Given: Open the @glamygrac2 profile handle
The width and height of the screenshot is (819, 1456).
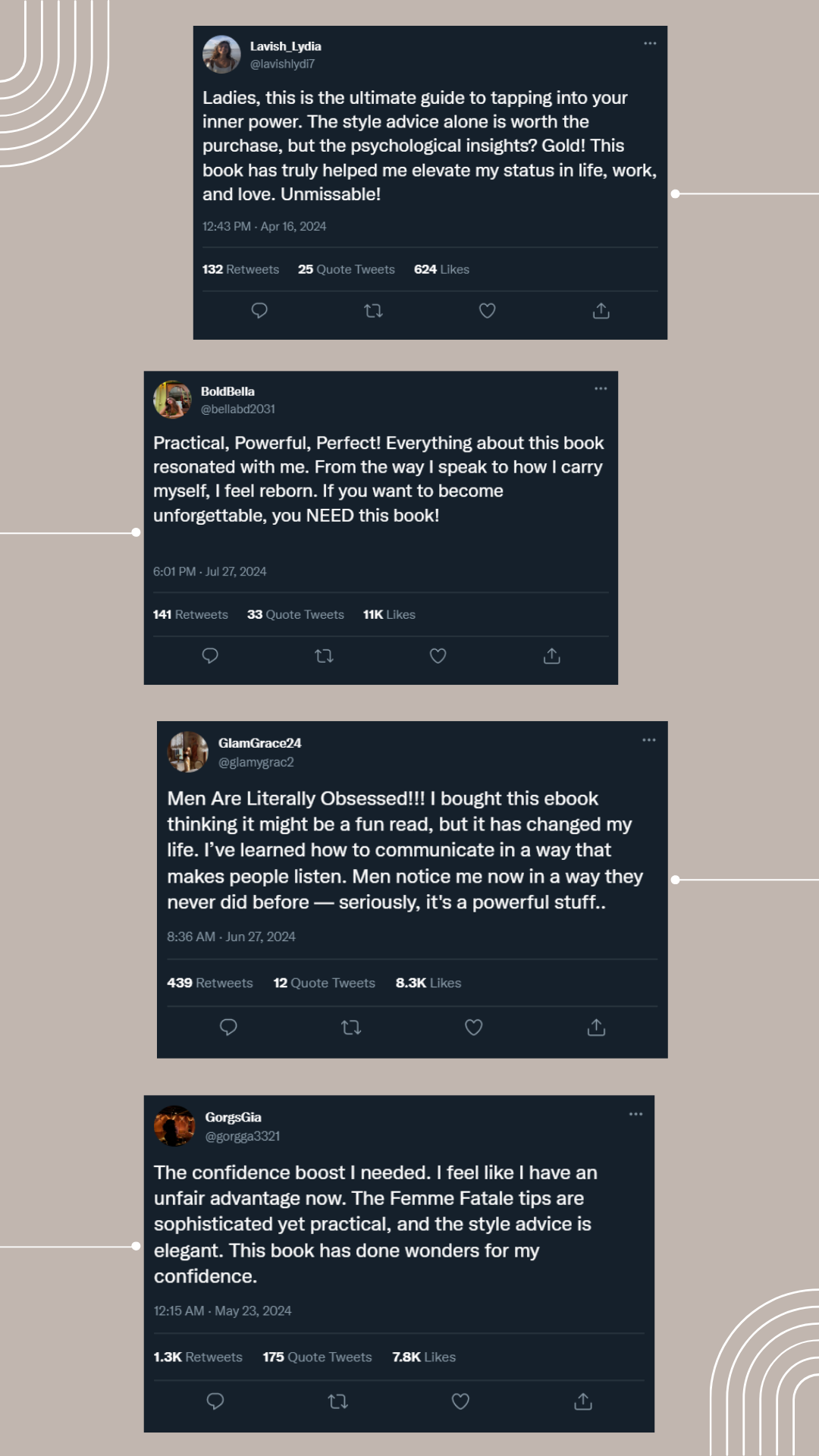Looking at the screenshot, I should pos(256,762).
